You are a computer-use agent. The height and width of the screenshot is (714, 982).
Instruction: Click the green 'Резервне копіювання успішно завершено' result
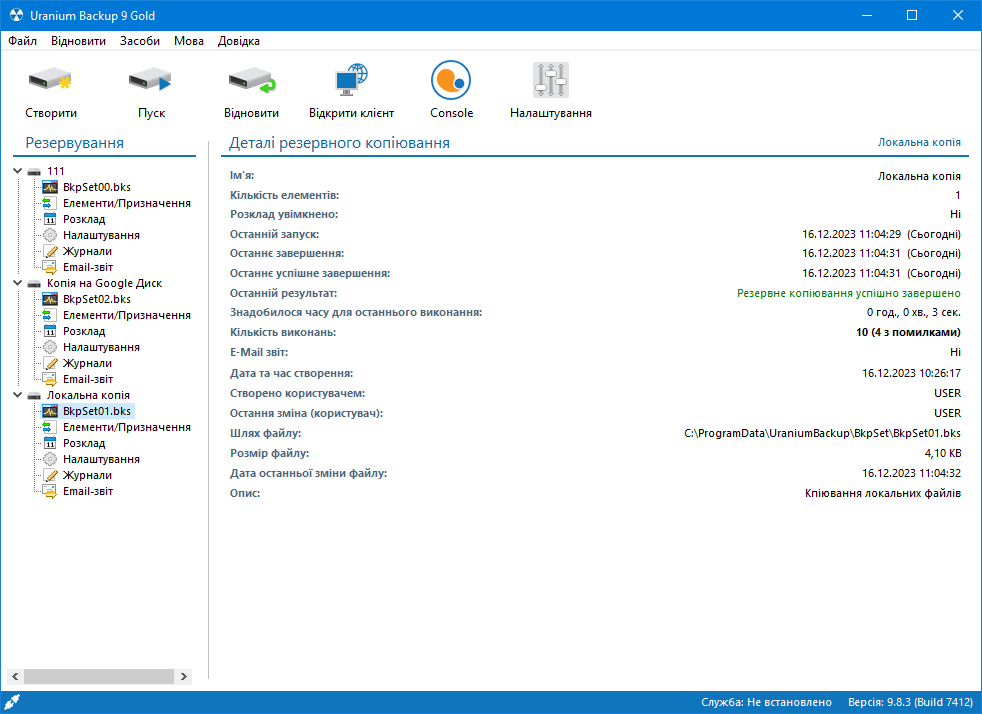[849, 293]
